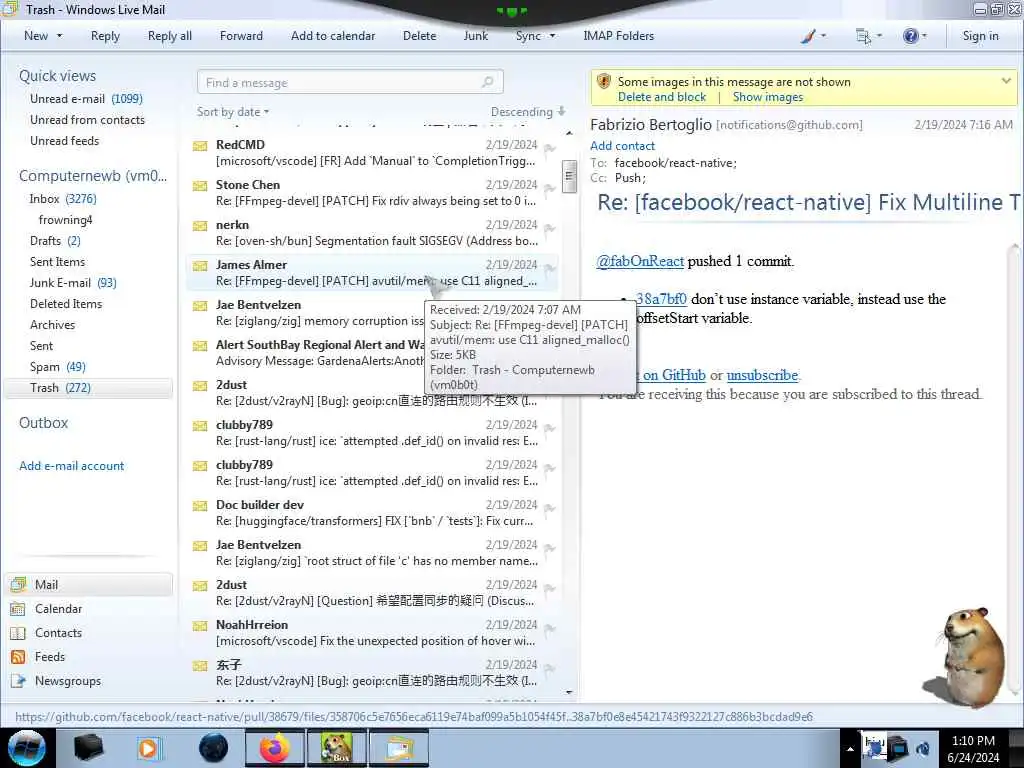
Task: Collapse the Quick views header
Action: 57,76
